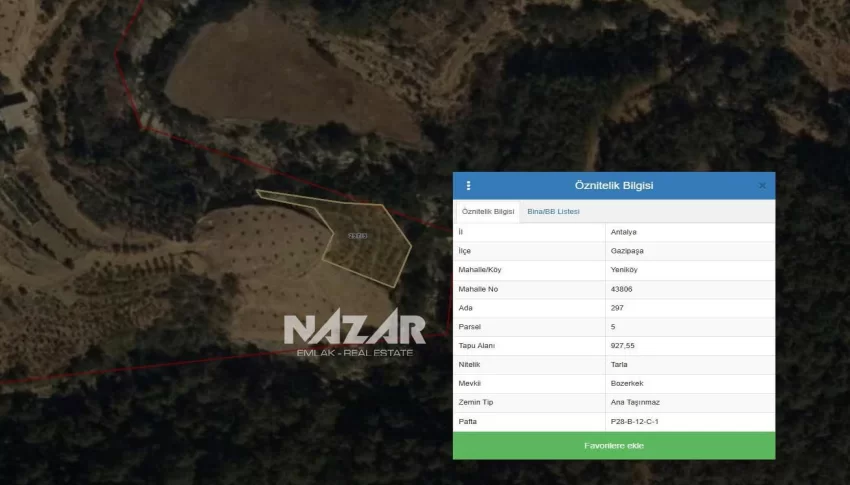Select the Tapu Alanı value 927,55
850x485 pixels.
click(x=623, y=346)
